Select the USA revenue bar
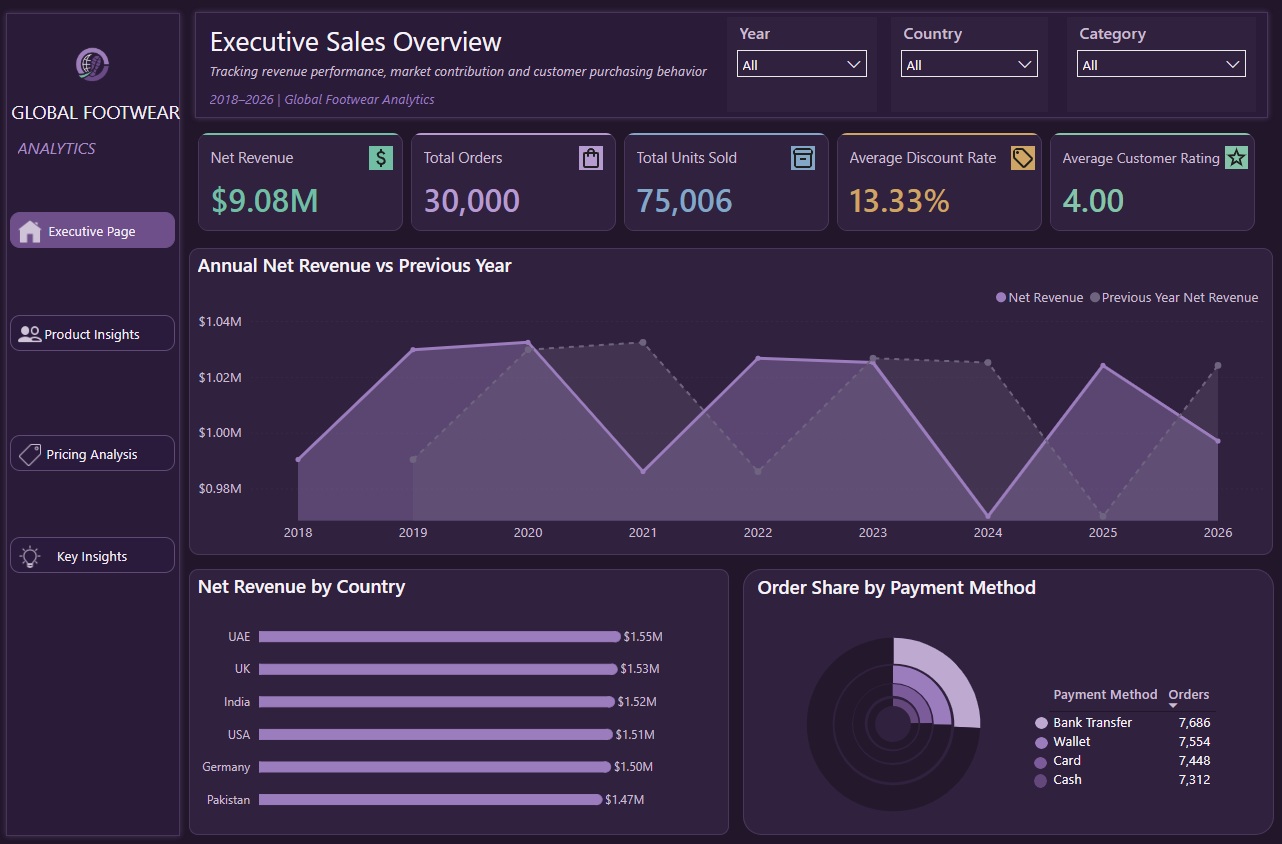The height and width of the screenshot is (844, 1282). [436, 734]
